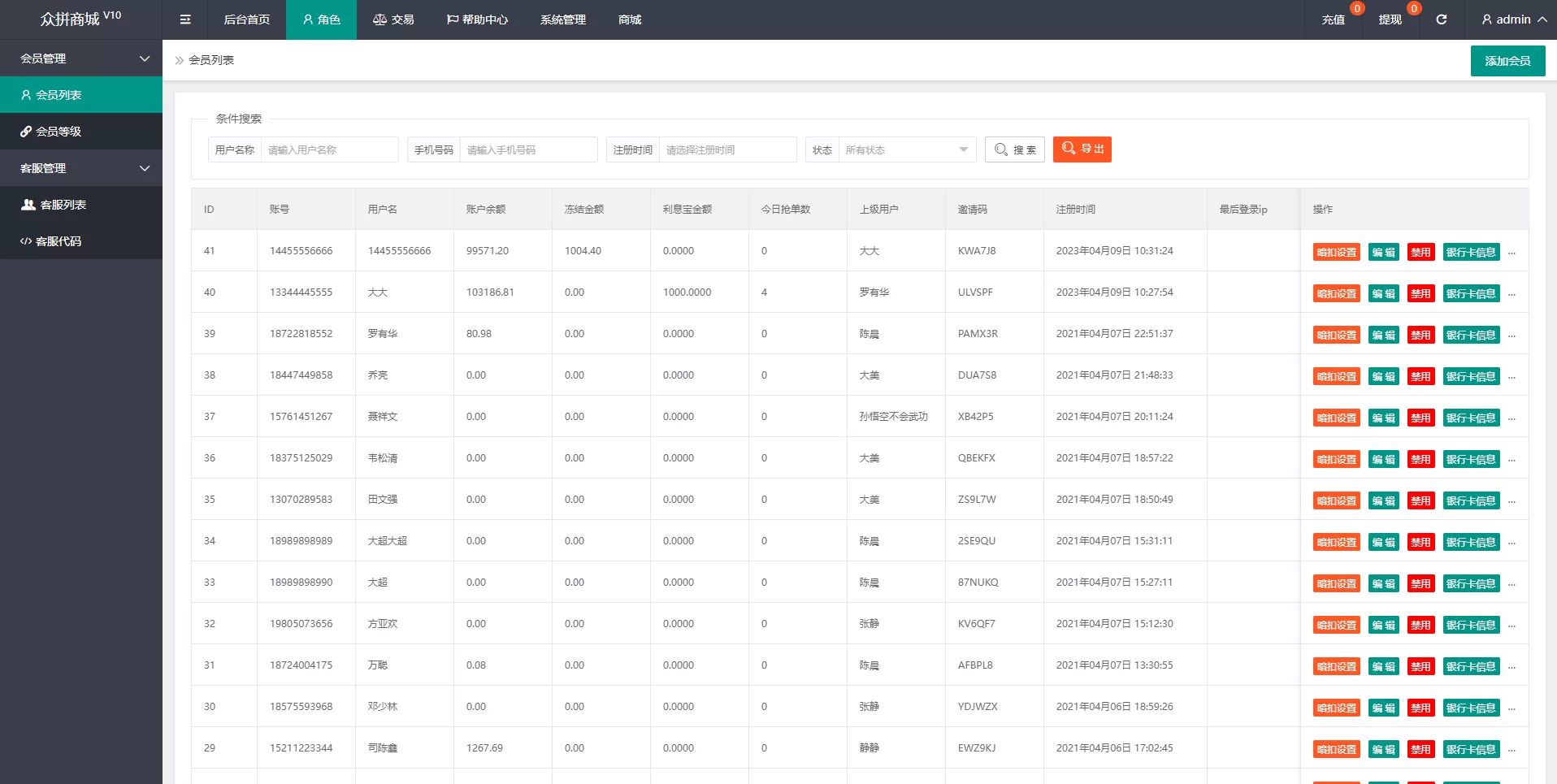Click the refresh icon in top bar
Image resolution: width=1557 pixels, height=784 pixels.
pyautogui.click(x=1441, y=19)
